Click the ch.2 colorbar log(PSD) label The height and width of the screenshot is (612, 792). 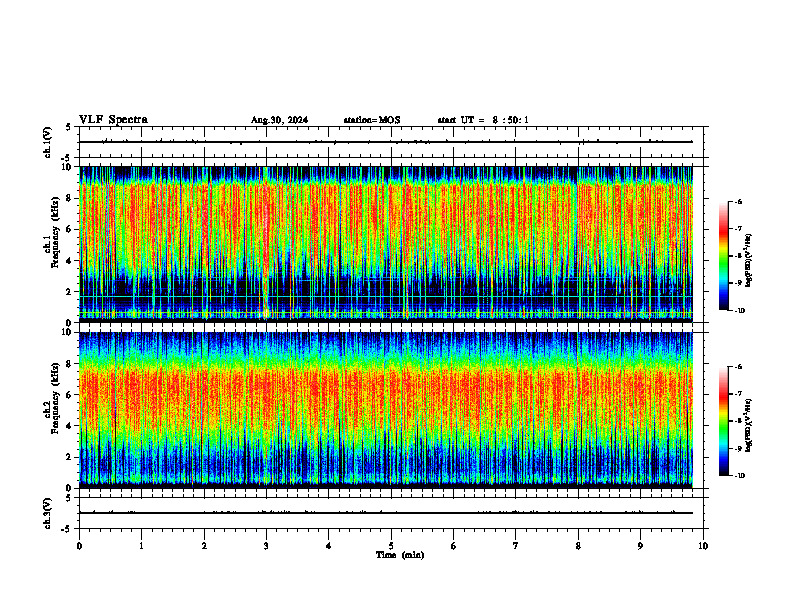point(749,424)
